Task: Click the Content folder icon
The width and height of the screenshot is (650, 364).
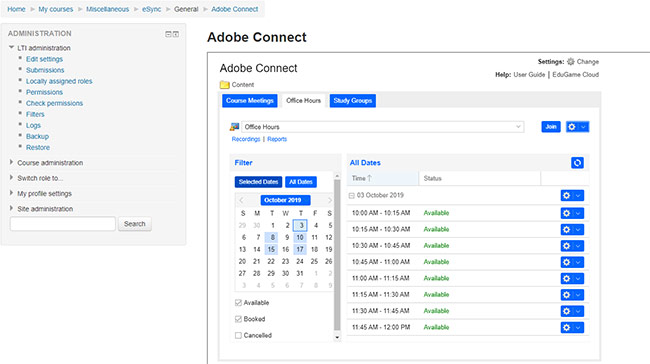Action: click(x=224, y=85)
